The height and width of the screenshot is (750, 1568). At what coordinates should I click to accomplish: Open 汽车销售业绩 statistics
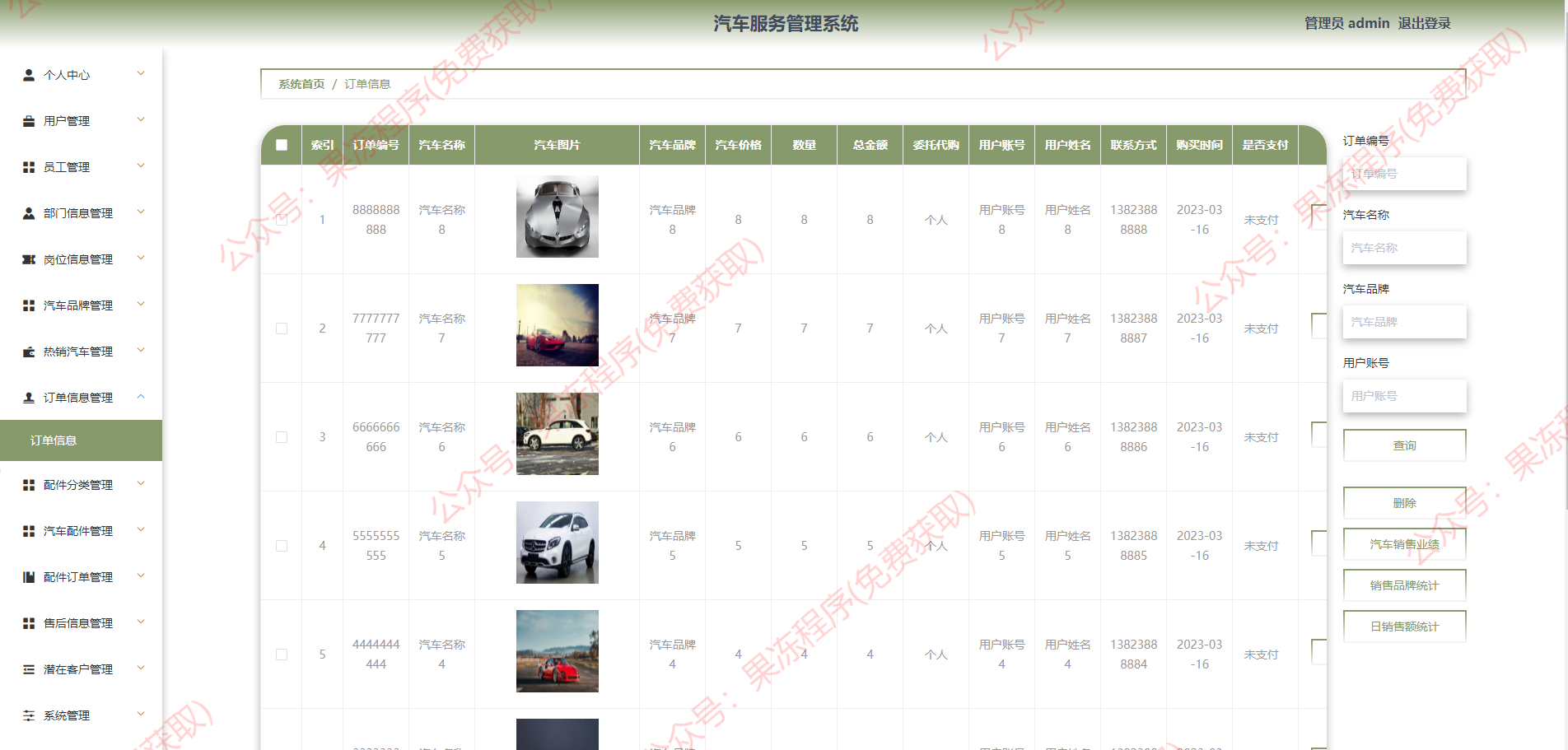pos(1405,544)
